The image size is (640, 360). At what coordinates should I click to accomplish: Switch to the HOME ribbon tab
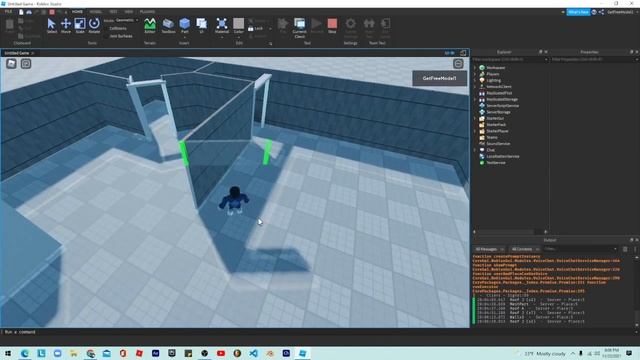(x=77, y=12)
